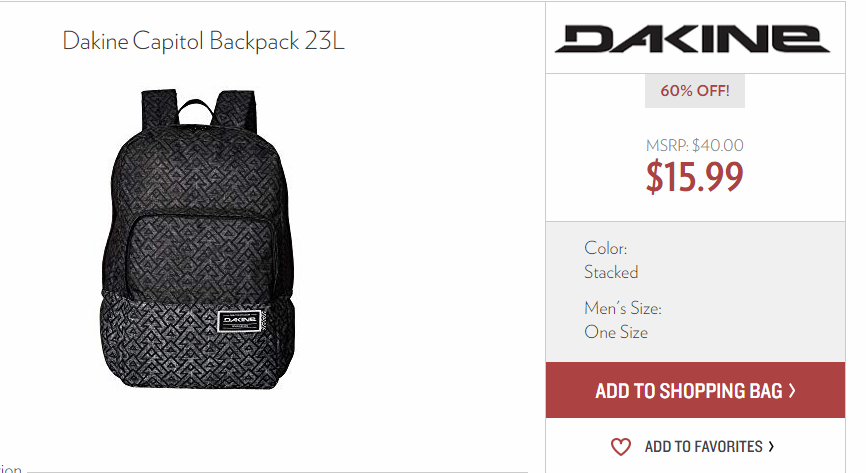Click the heart icon beside Add to Favorites

click(x=620, y=446)
